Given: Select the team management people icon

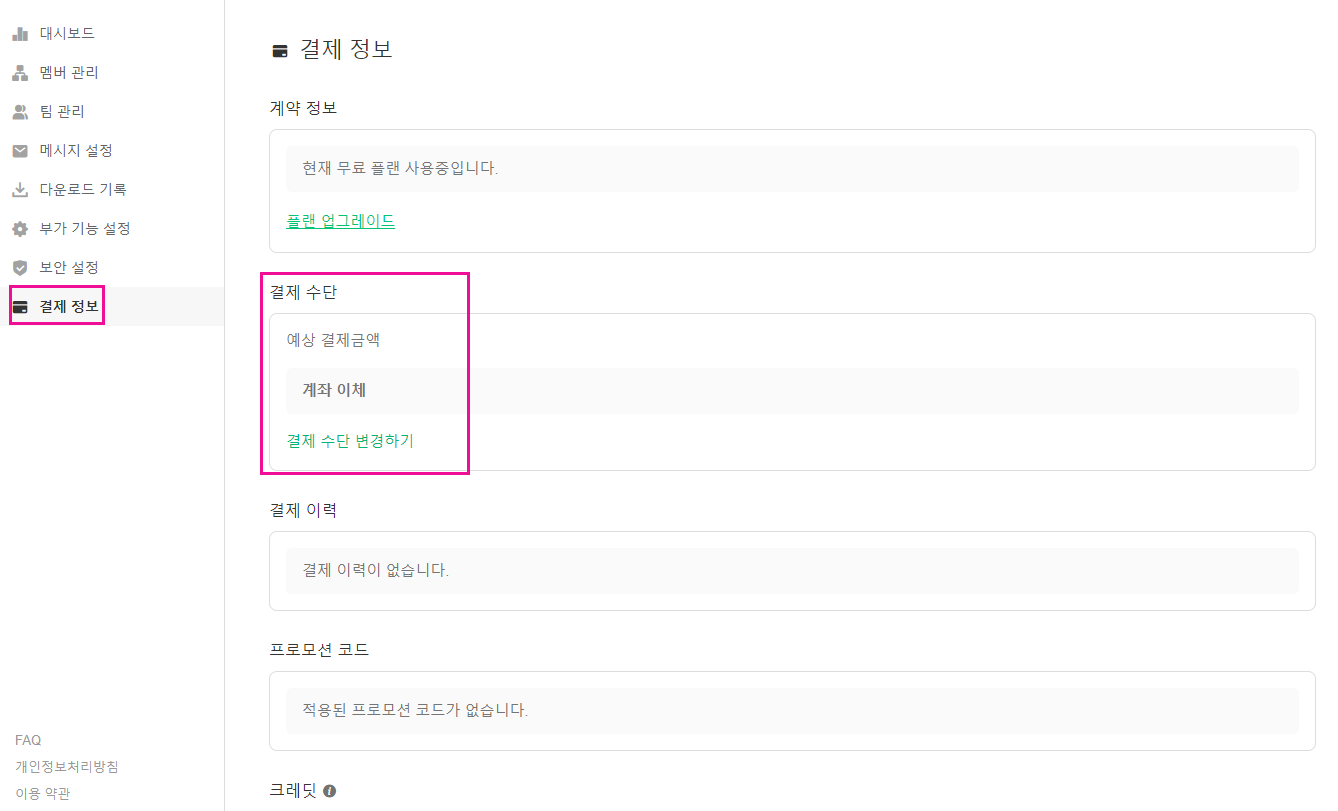Looking at the screenshot, I should click(20, 112).
